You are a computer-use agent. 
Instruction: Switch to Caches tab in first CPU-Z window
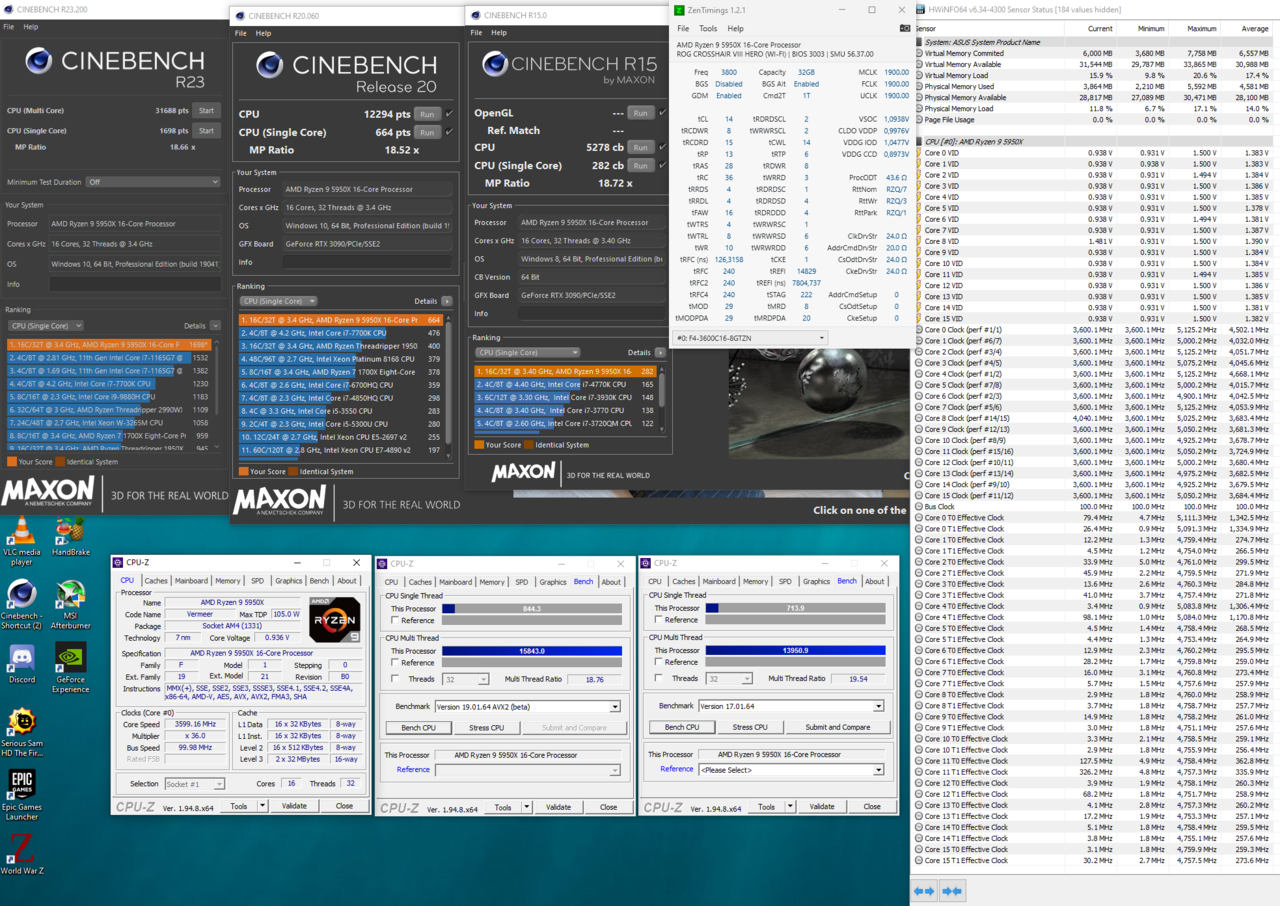(x=156, y=581)
